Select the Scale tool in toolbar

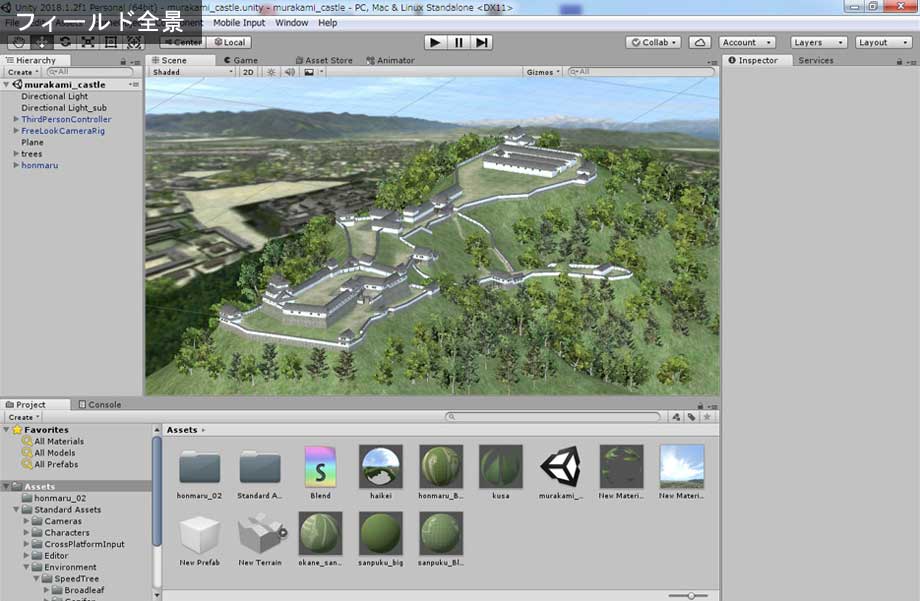[x=88, y=42]
